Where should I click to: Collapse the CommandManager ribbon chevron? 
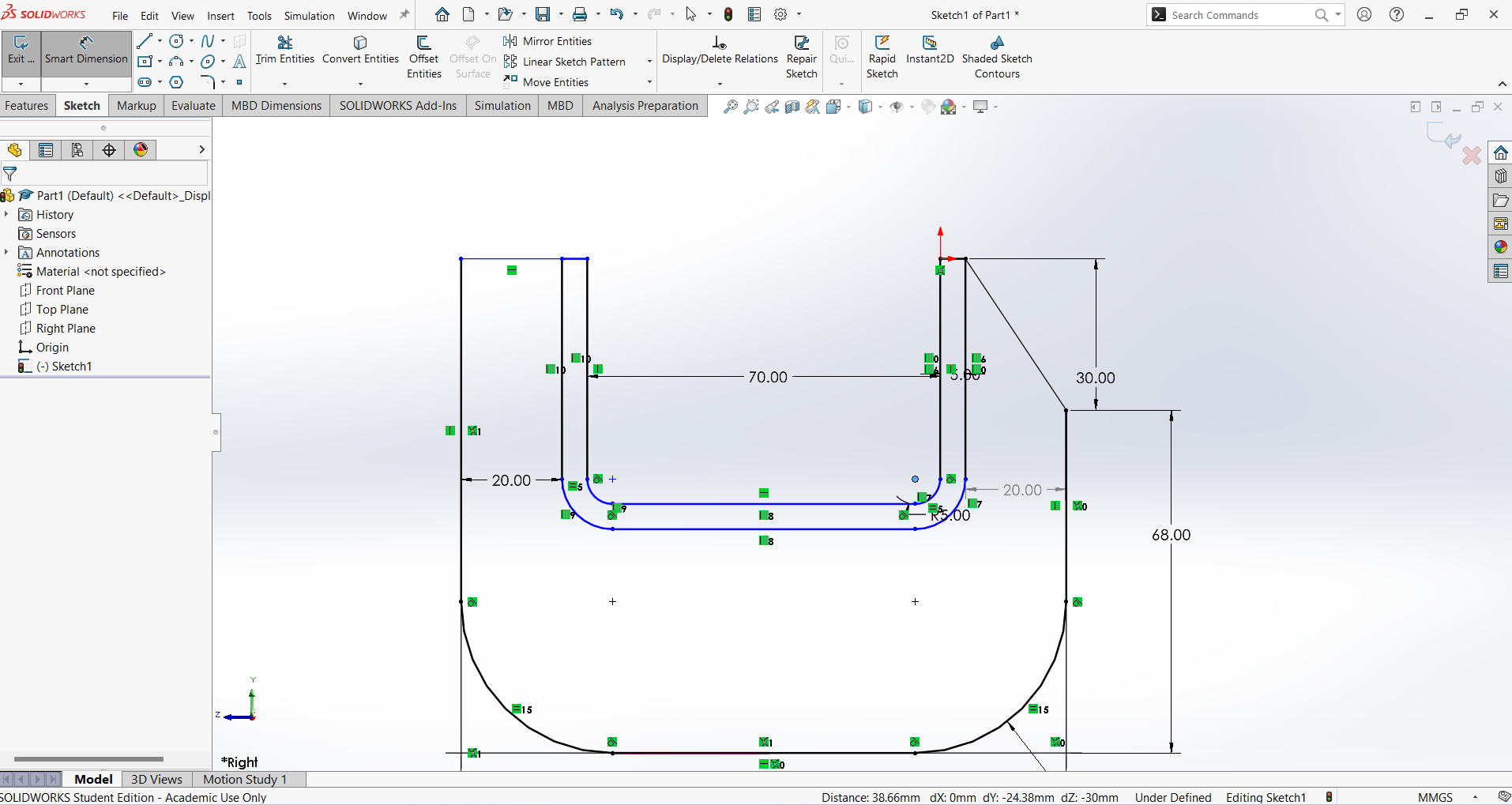(1502, 85)
